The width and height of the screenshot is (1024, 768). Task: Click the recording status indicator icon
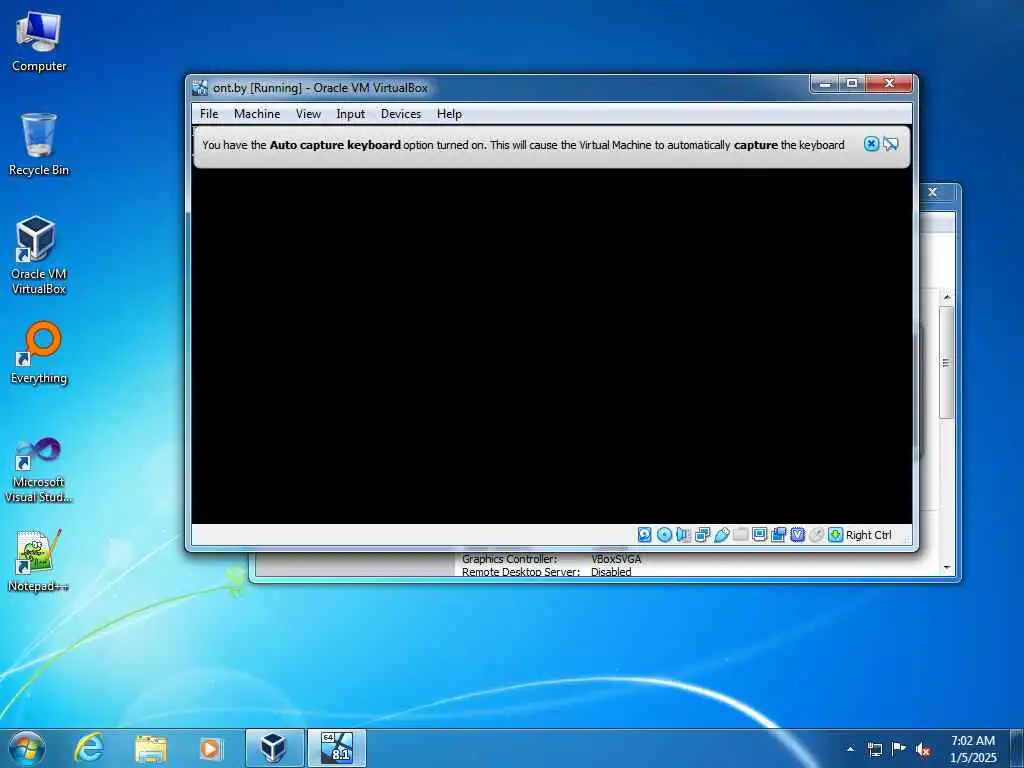(x=778, y=535)
